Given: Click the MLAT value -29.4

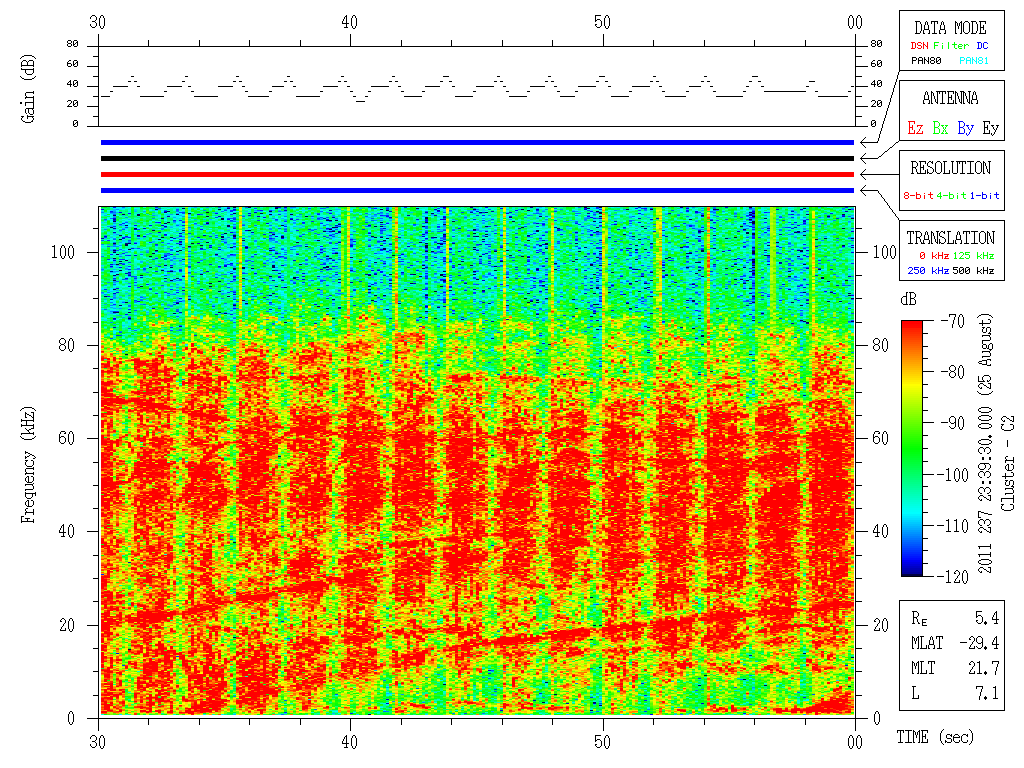Looking at the screenshot, I should click(982, 643).
